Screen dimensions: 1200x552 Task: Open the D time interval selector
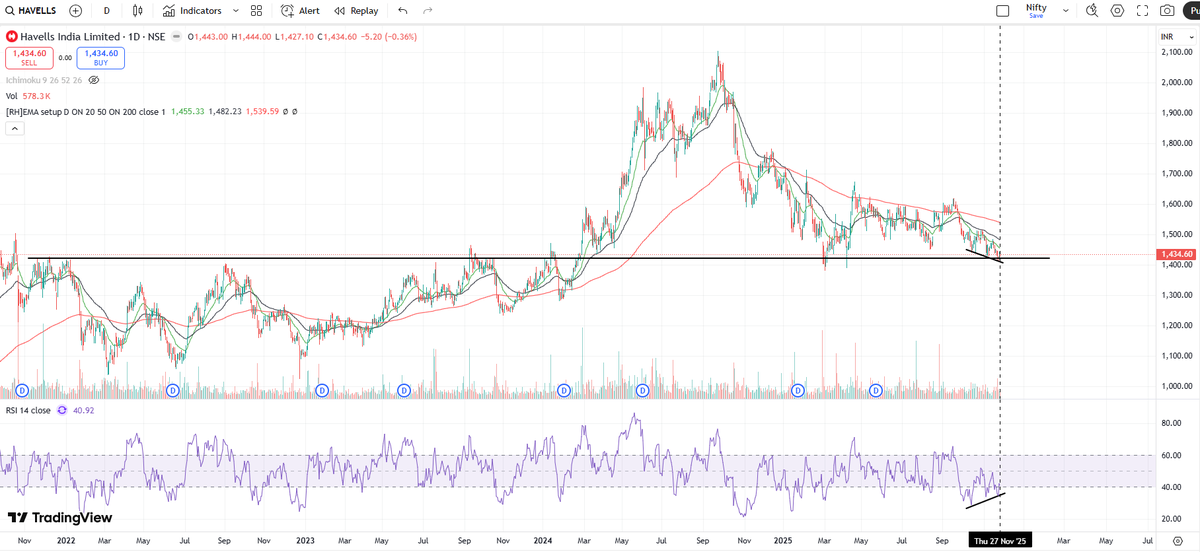point(106,10)
